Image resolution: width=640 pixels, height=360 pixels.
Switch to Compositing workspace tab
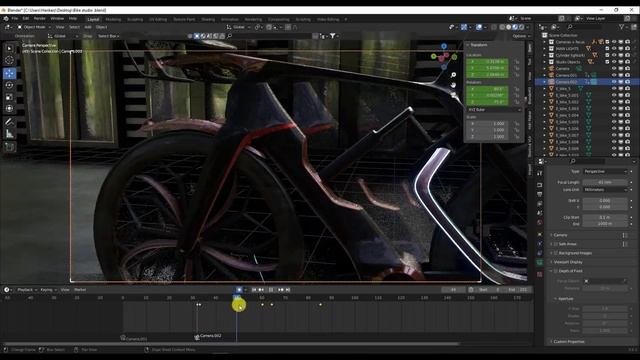coord(279,19)
